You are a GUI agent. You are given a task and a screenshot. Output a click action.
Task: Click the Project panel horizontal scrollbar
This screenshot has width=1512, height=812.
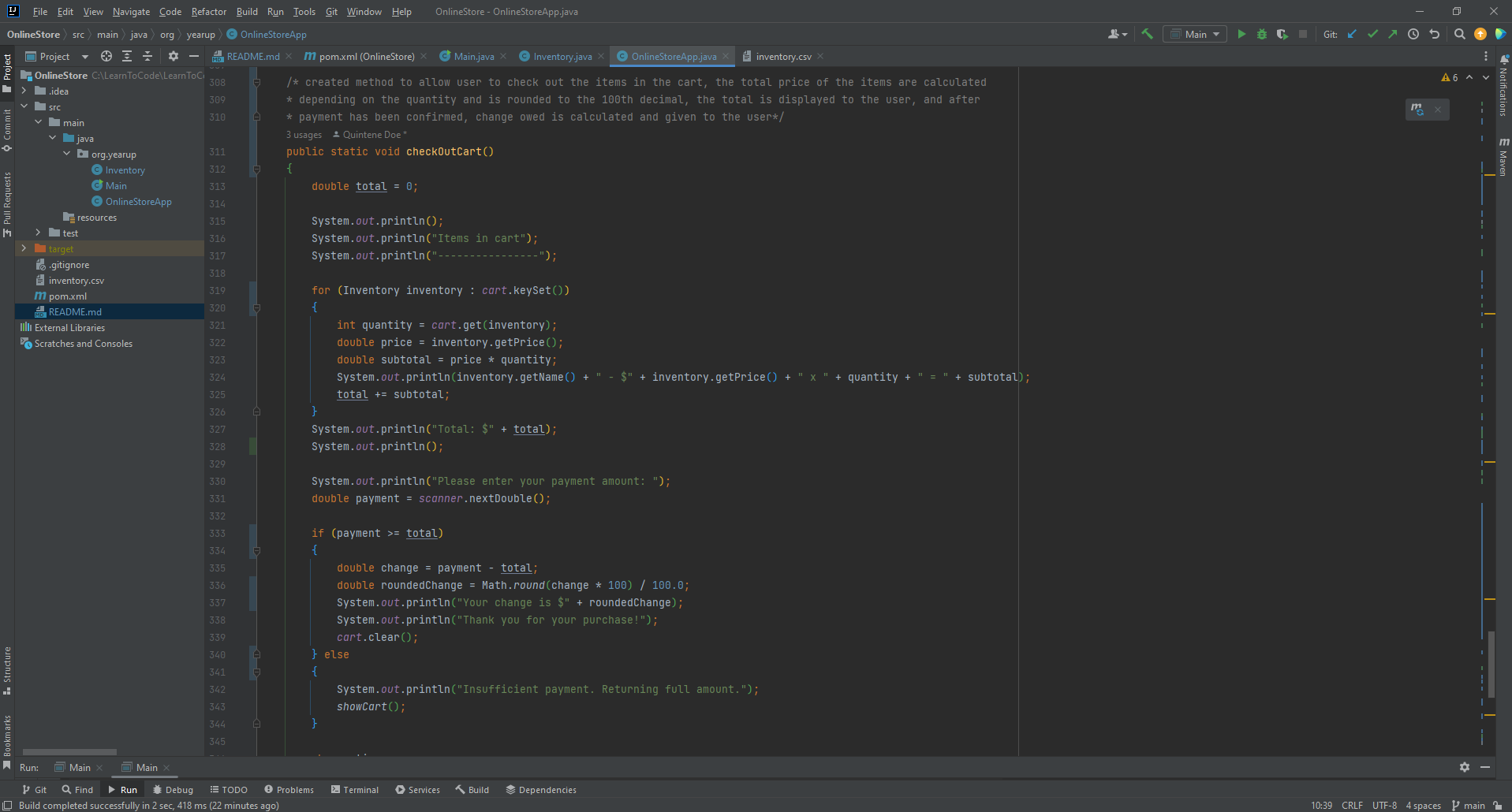tap(69, 752)
